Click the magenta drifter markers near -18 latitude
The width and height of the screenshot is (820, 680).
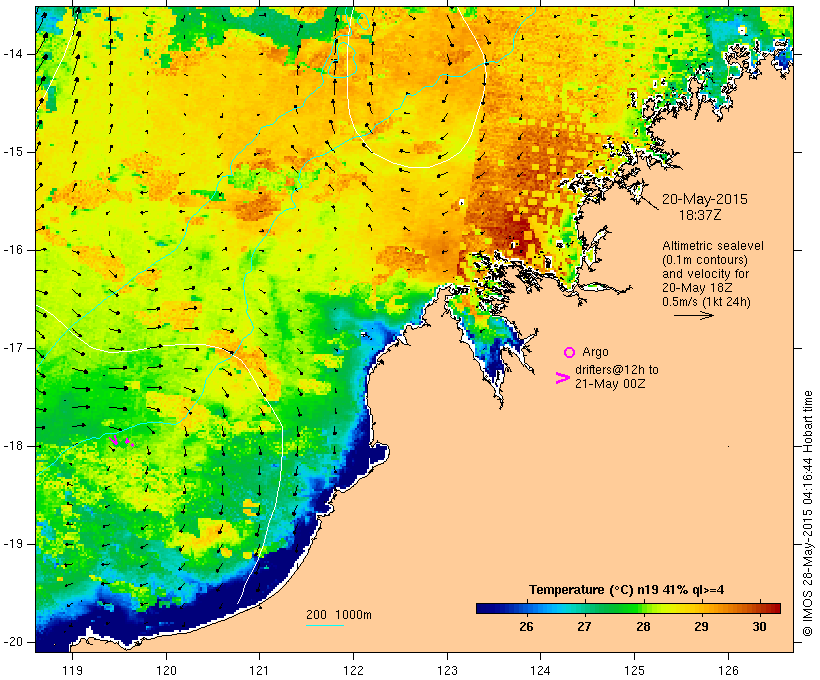122,441
